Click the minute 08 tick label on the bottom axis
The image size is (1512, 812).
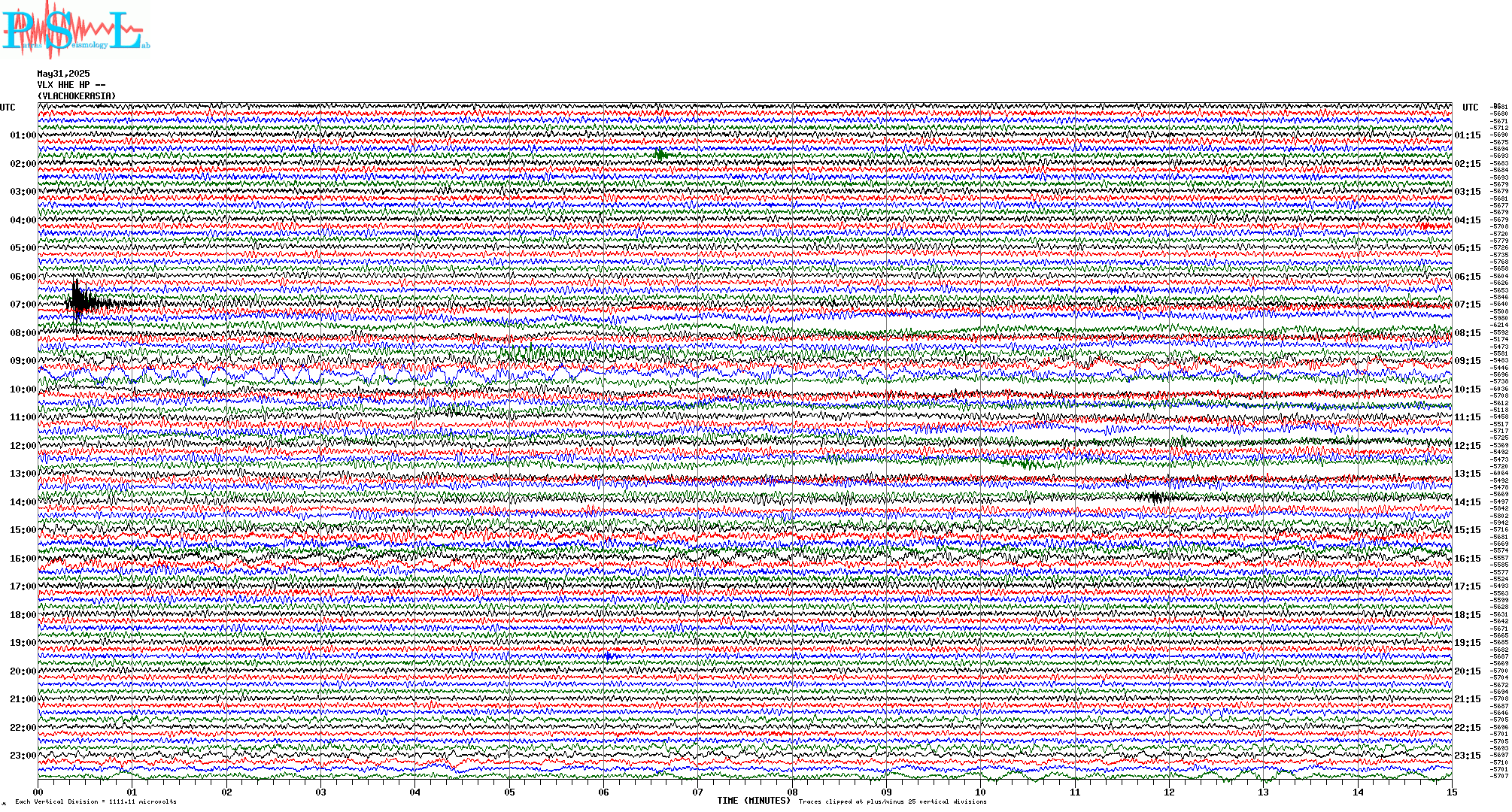[792, 792]
